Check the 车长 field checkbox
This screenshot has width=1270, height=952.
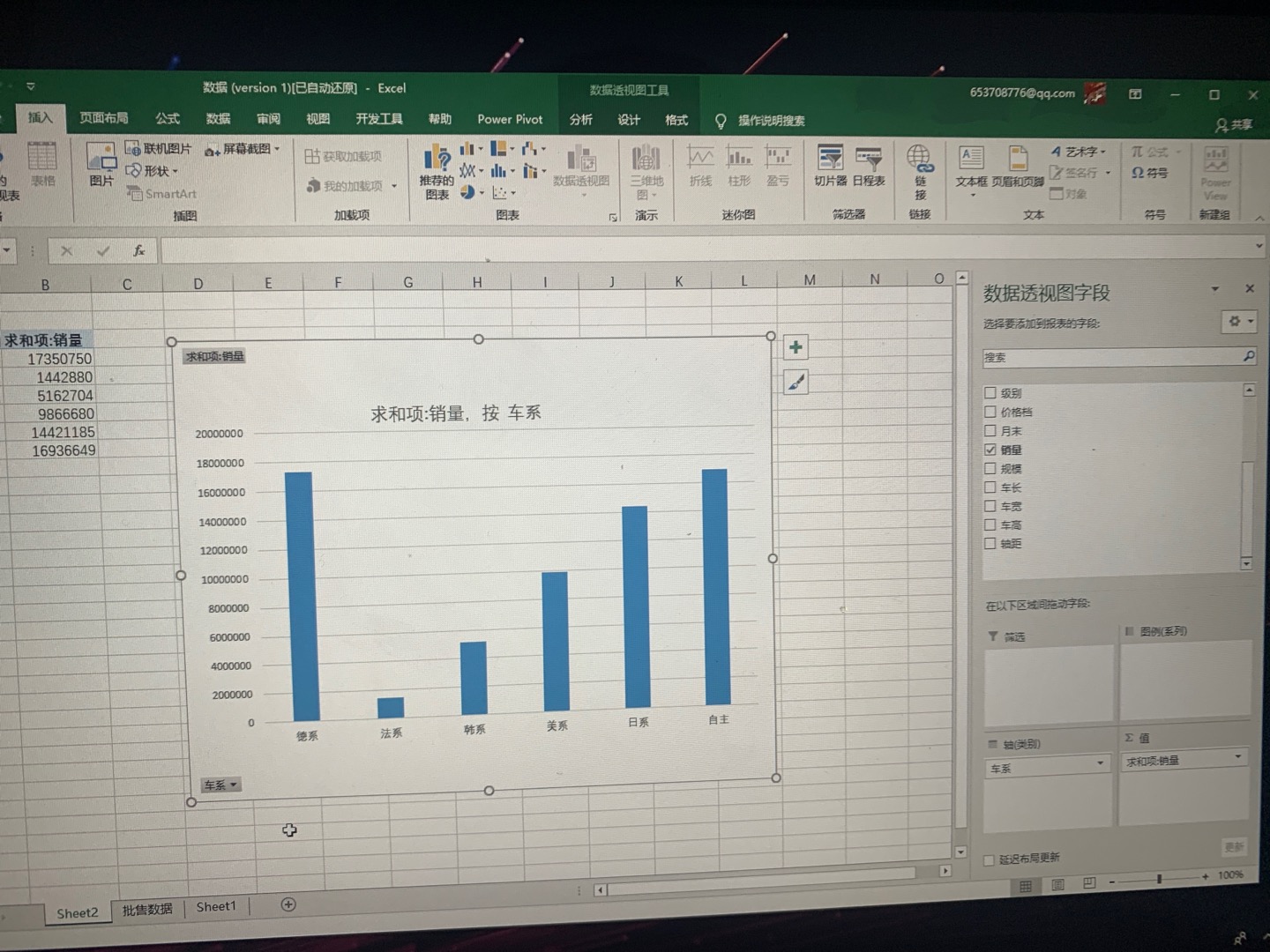(990, 487)
